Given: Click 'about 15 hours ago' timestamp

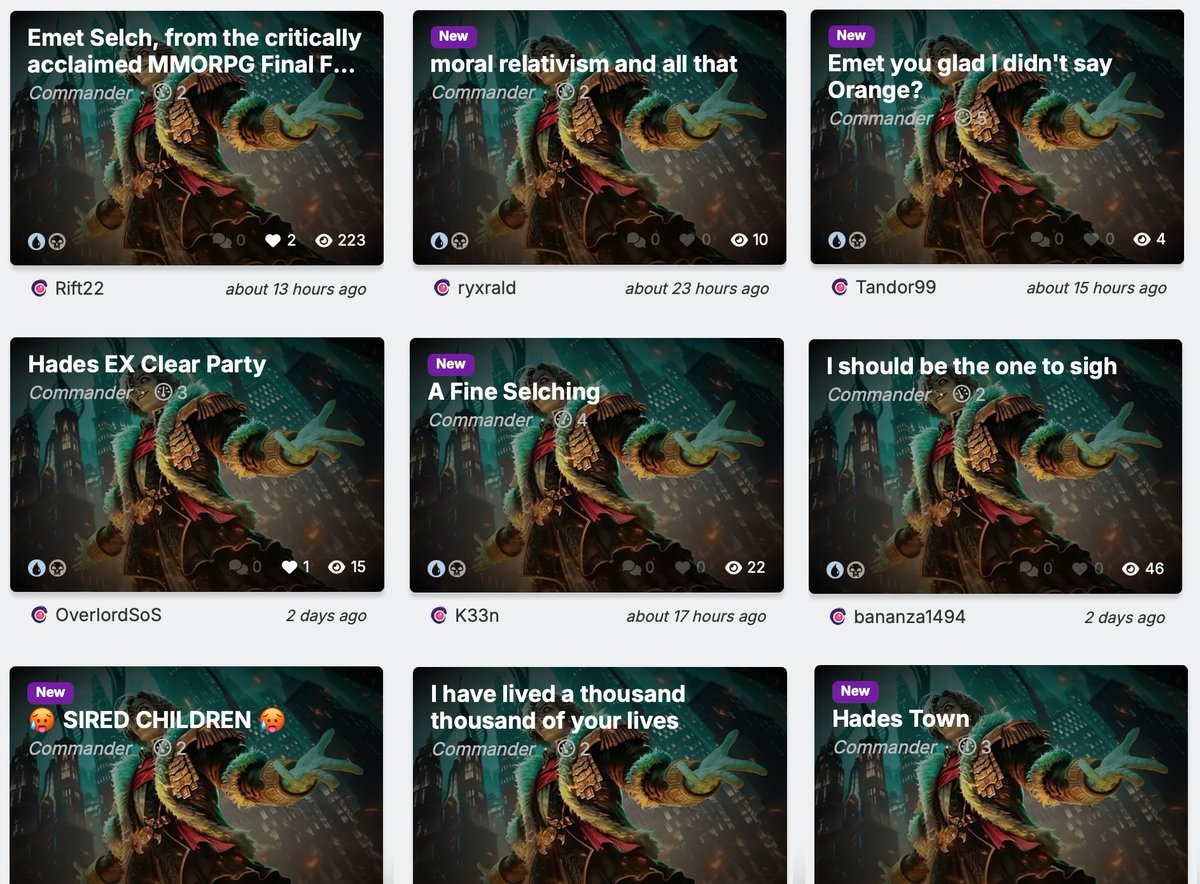Looking at the screenshot, I should pos(1096,288).
